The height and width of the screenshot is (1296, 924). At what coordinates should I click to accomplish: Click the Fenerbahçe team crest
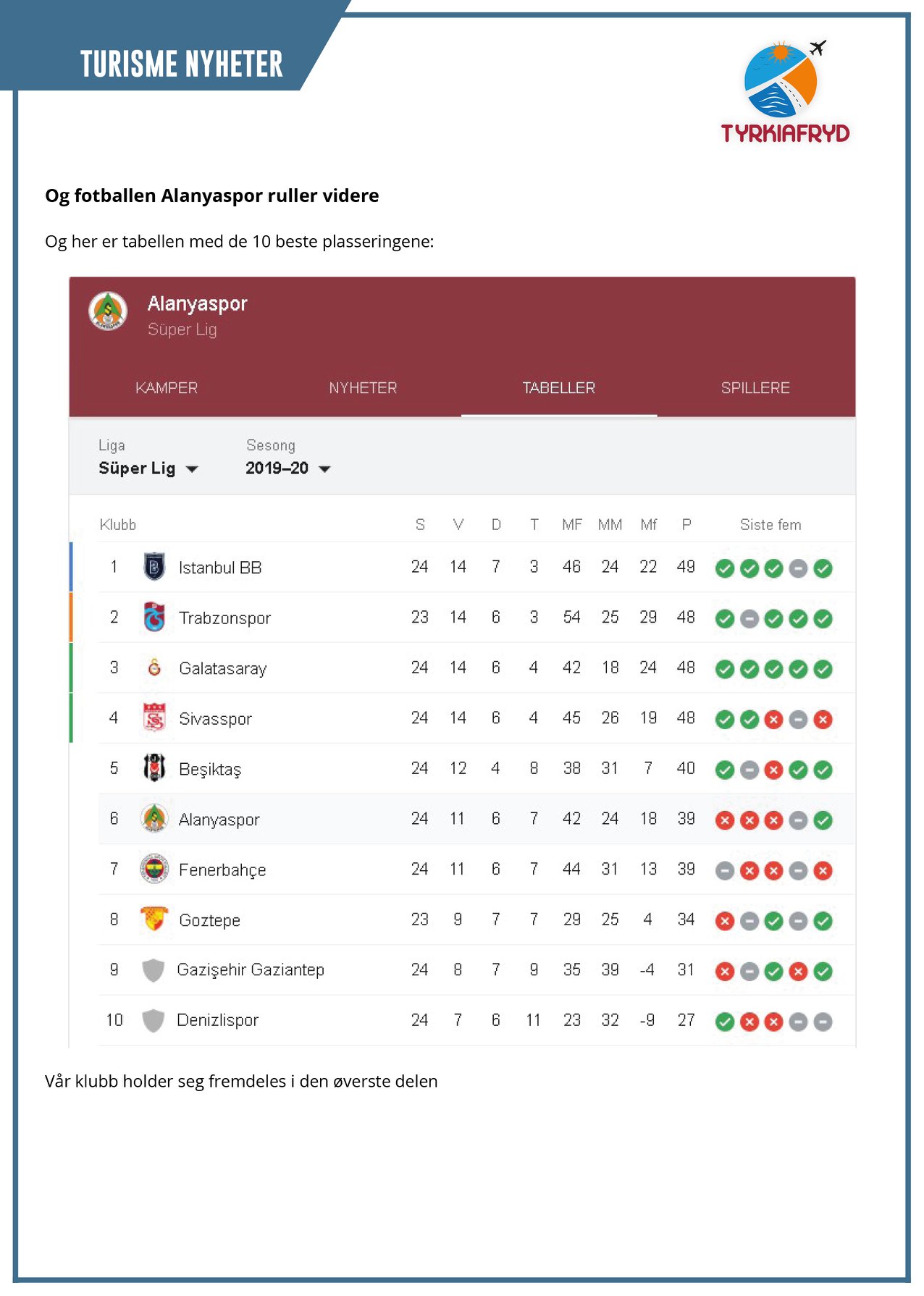[154, 869]
